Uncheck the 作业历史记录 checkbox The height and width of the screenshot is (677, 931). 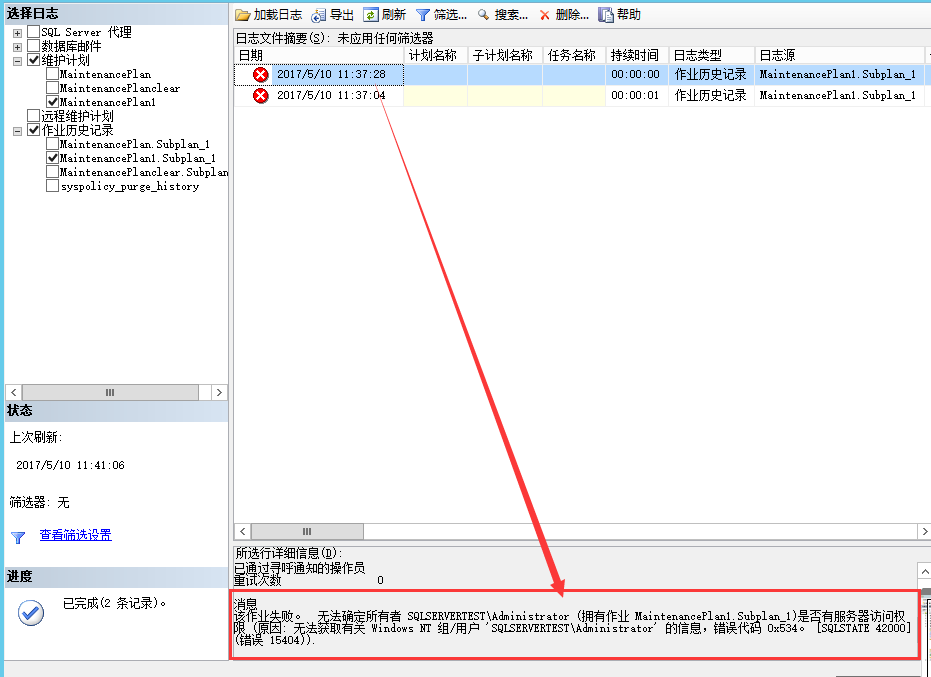tap(34, 130)
